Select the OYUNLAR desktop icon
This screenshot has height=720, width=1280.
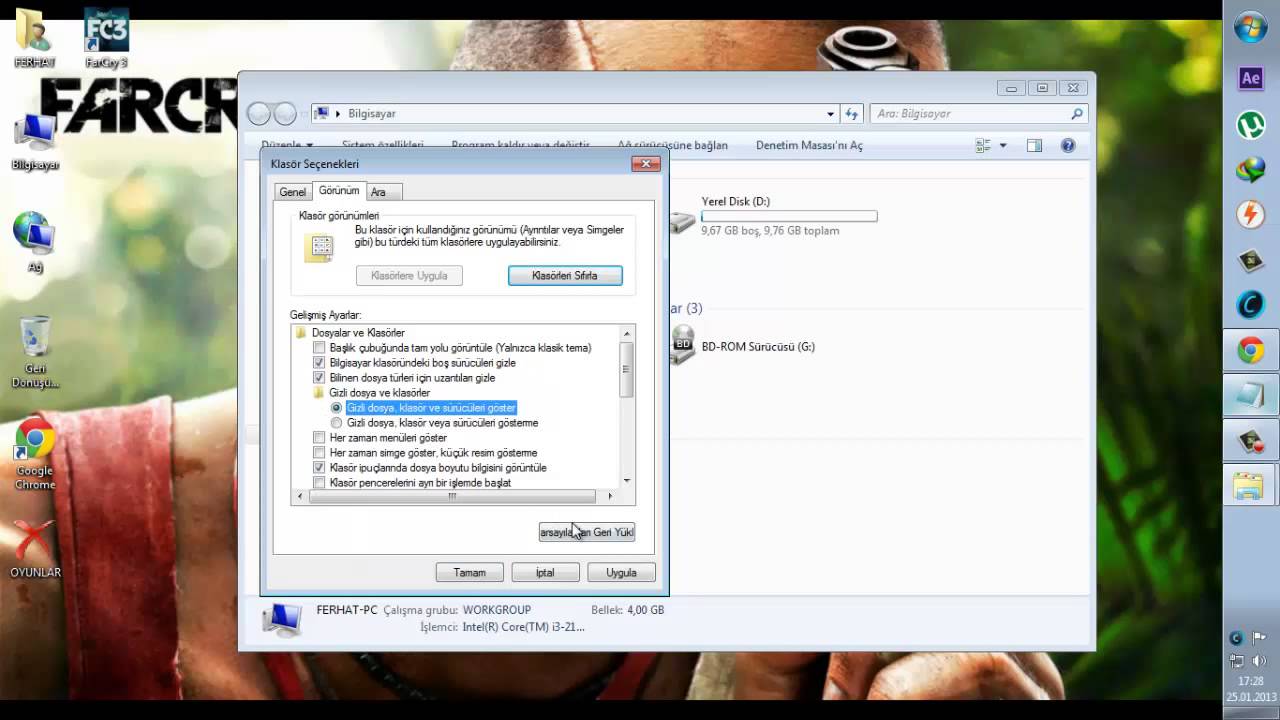click(35, 550)
